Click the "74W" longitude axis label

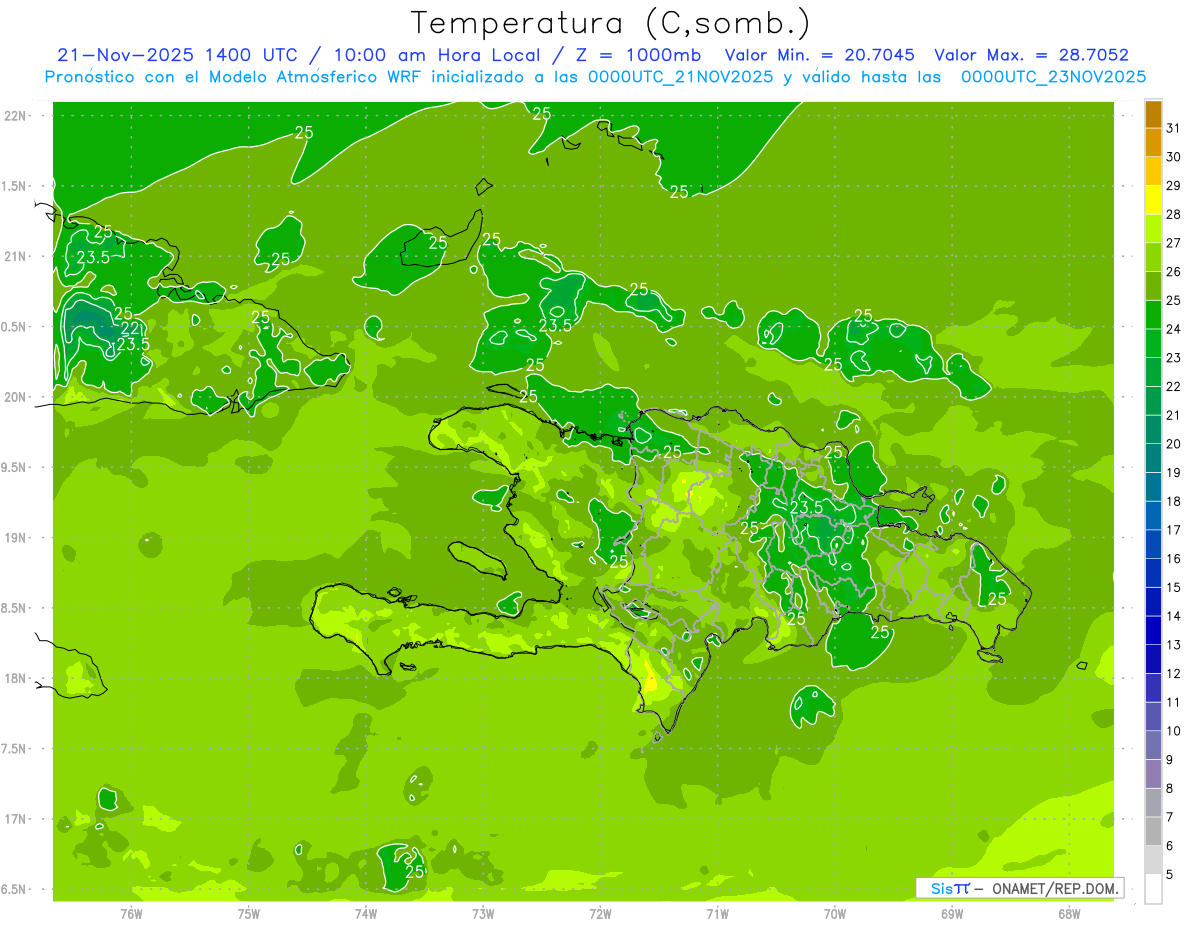click(x=366, y=914)
